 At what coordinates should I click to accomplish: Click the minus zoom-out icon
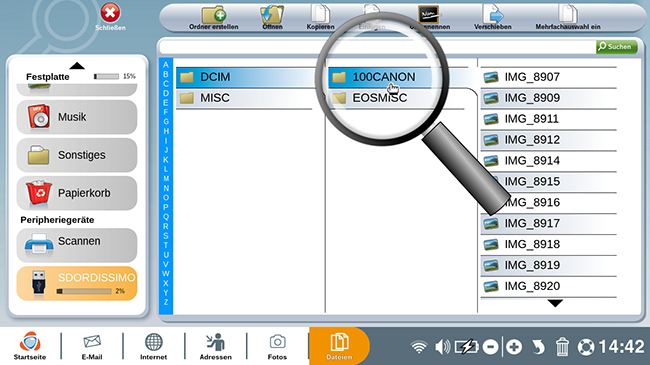490,347
